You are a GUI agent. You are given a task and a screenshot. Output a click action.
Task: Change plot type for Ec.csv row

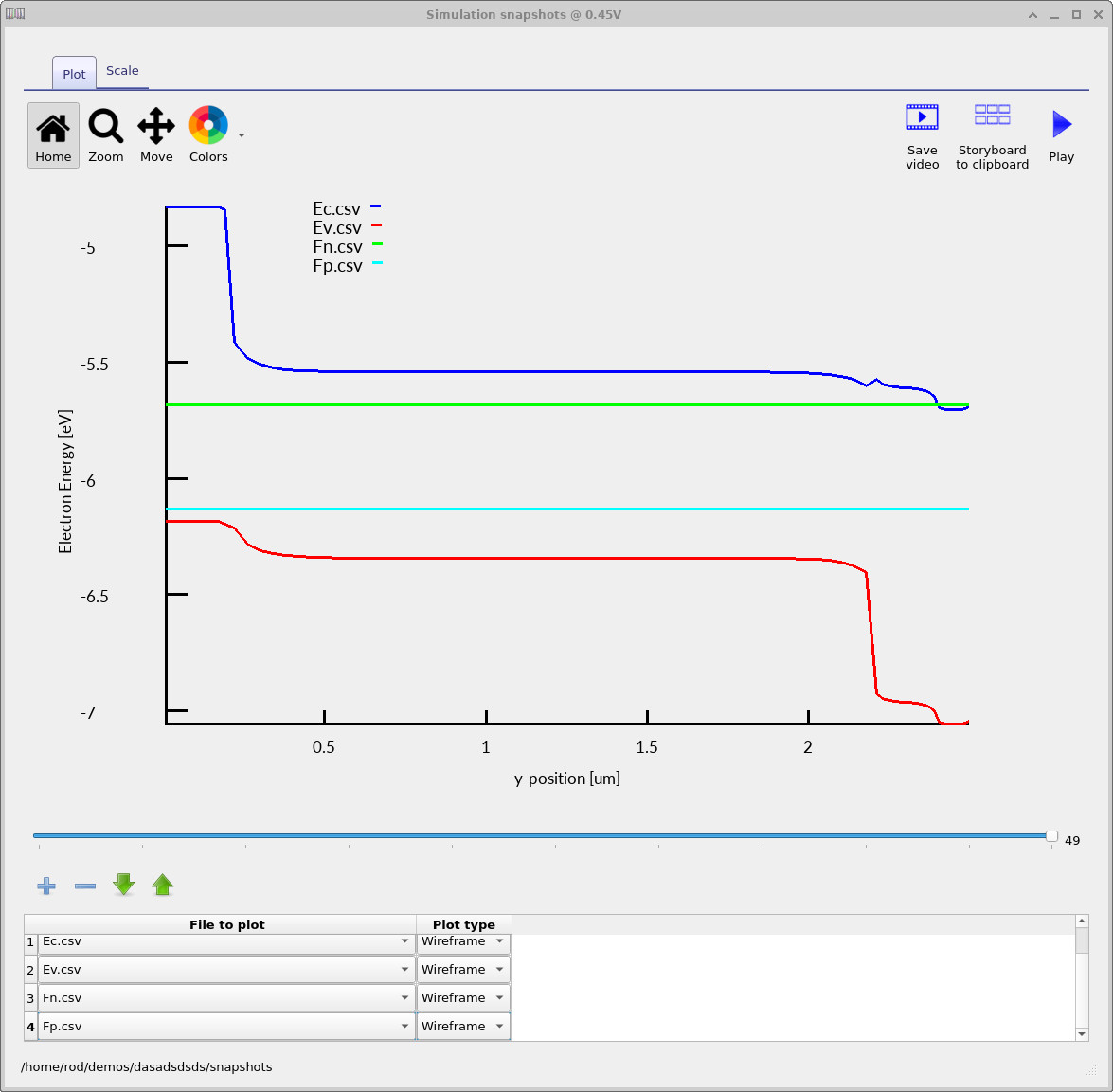coord(463,941)
